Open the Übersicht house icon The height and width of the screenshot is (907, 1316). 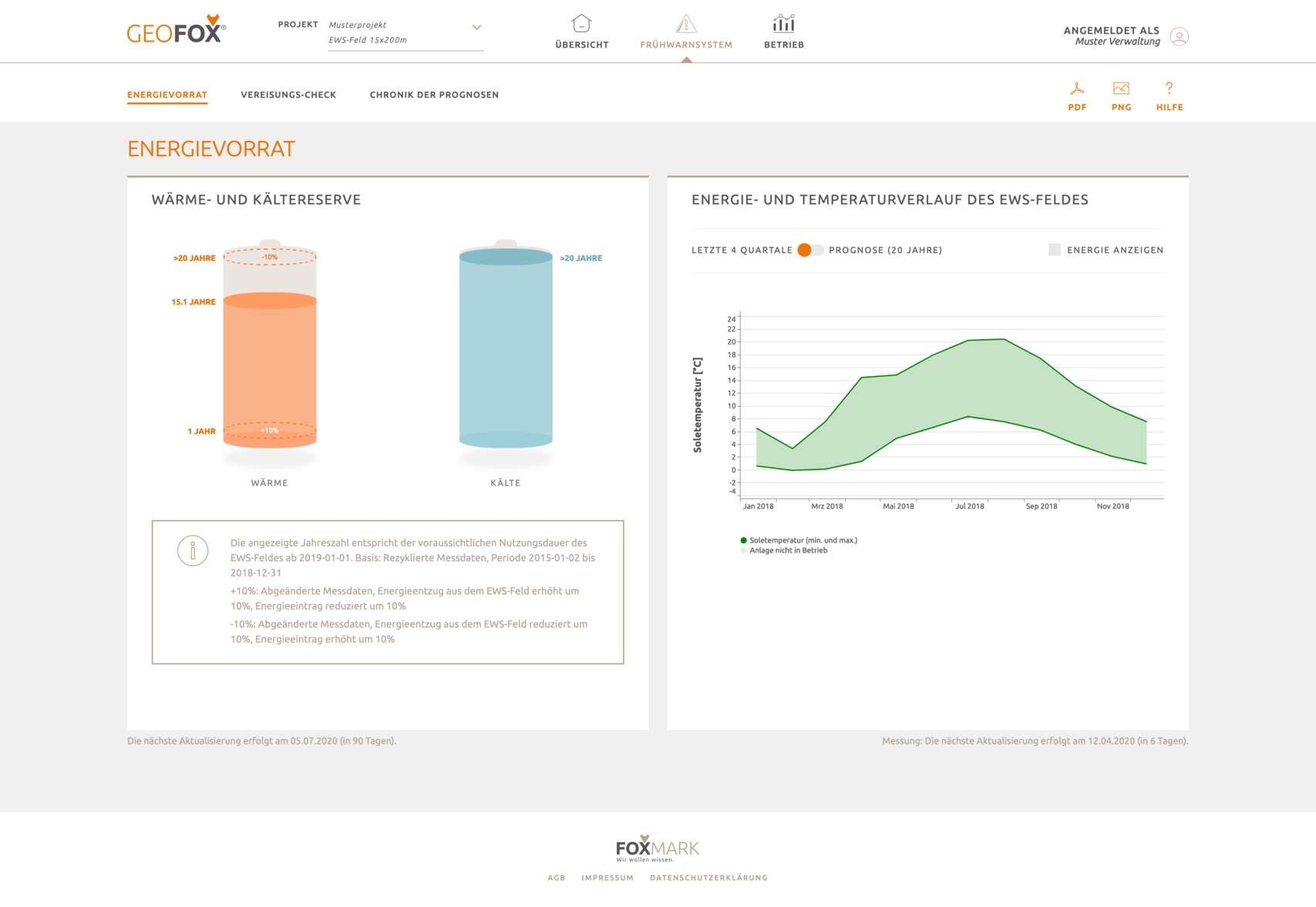581,24
